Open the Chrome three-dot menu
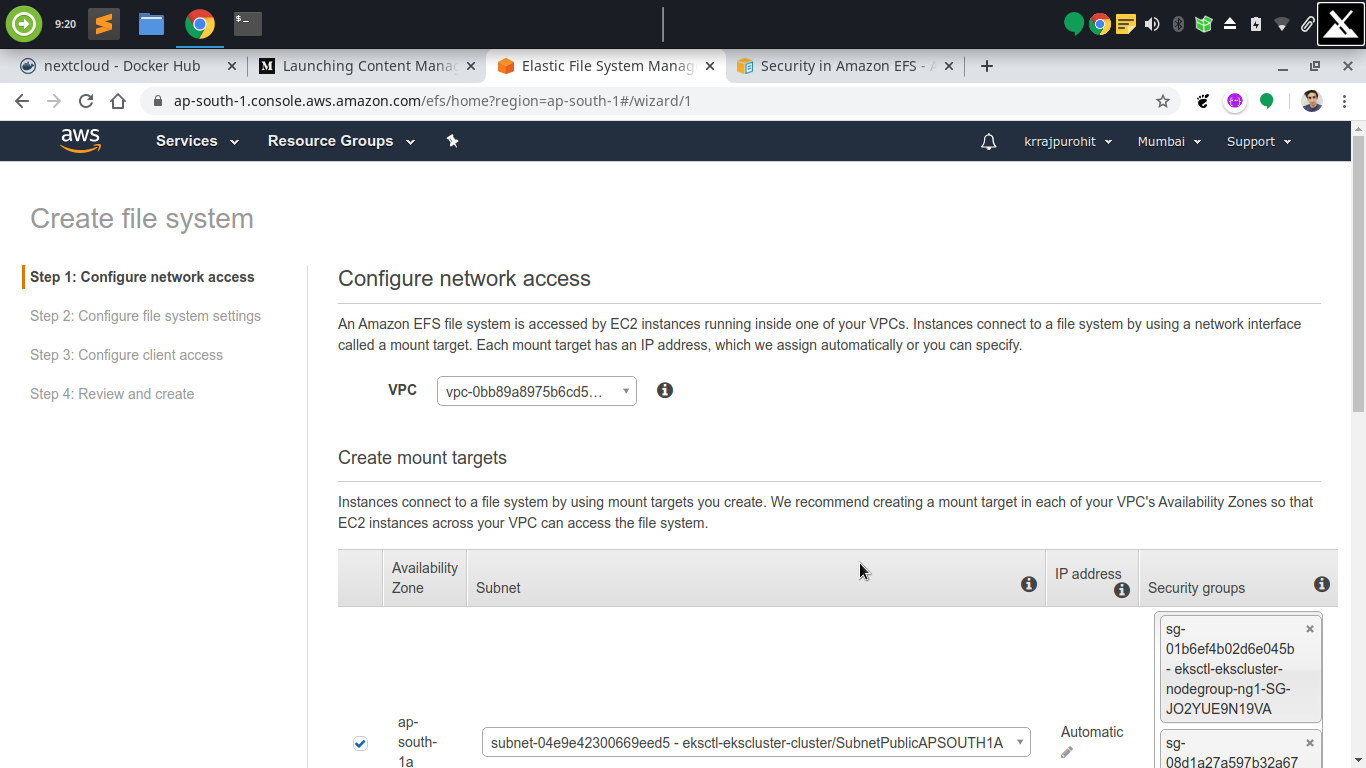The image size is (1366, 768). click(x=1345, y=101)
